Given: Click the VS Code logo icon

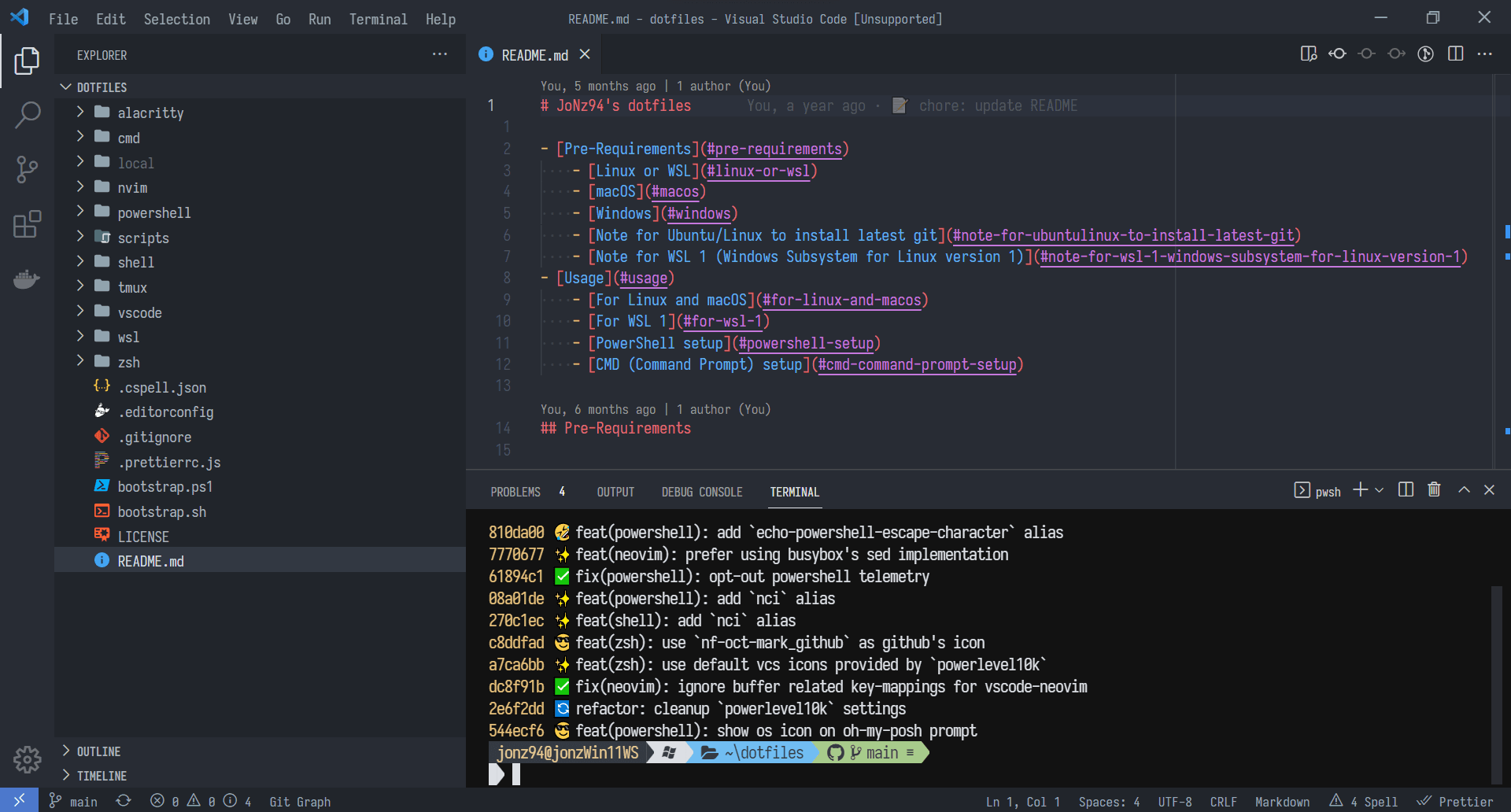Looking at the screenshot, I should 20,17.
